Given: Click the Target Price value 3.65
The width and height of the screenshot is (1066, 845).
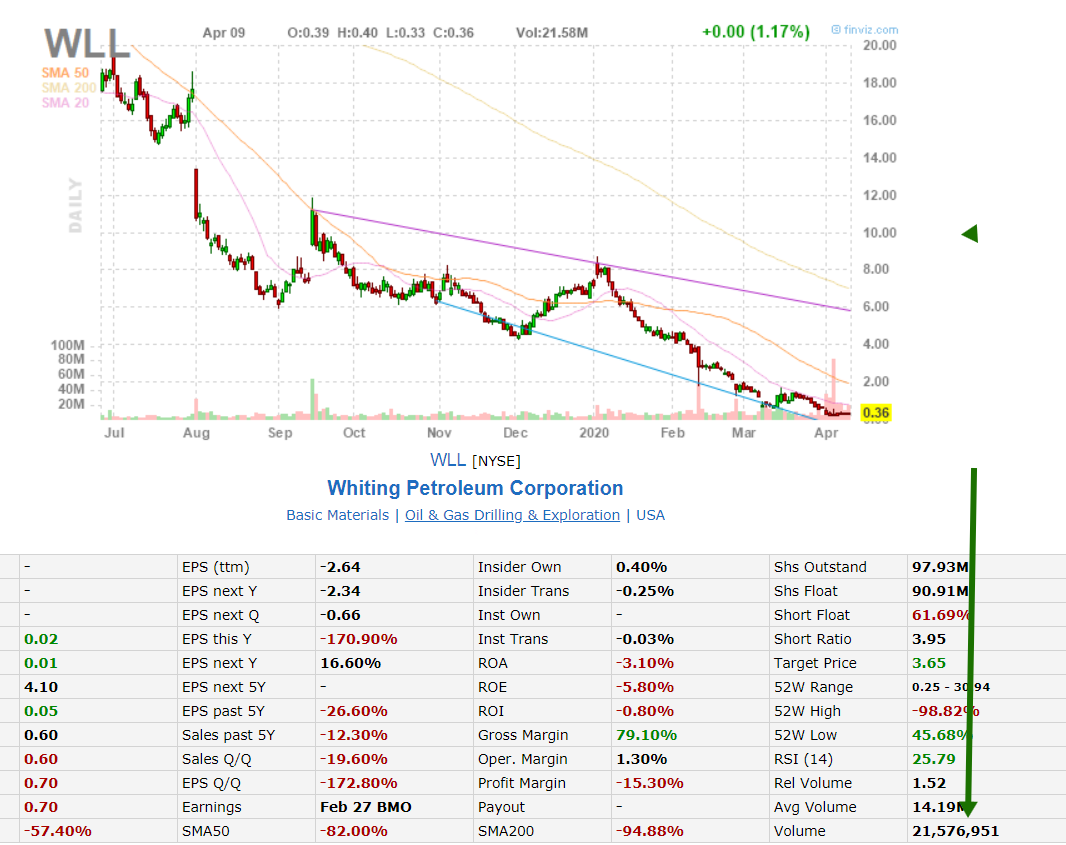Looking at the screenshot, I should click(929, 663).
